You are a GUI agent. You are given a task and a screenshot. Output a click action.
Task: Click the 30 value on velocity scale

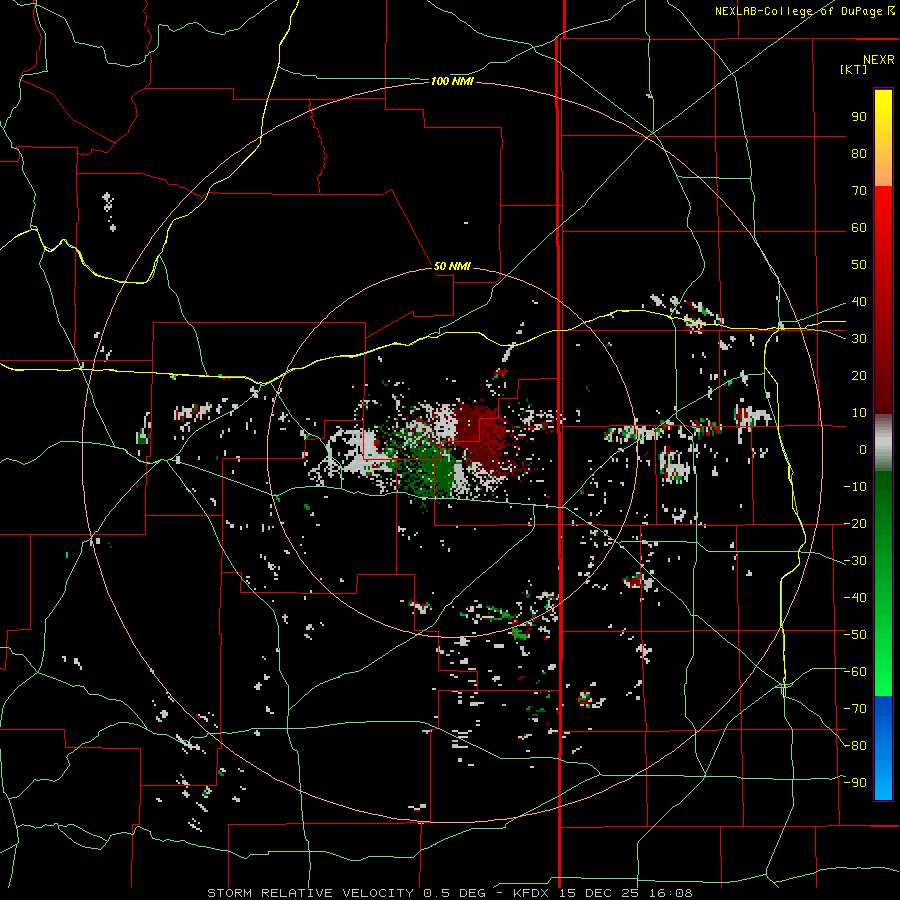pos(859,339)
